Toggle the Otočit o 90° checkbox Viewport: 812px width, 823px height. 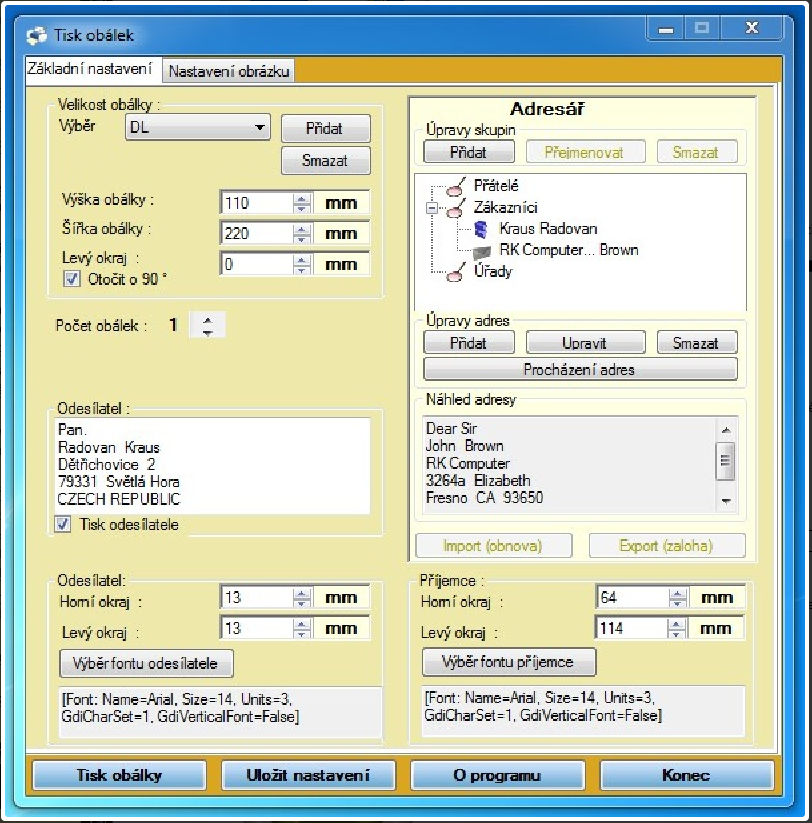(71, 279)
